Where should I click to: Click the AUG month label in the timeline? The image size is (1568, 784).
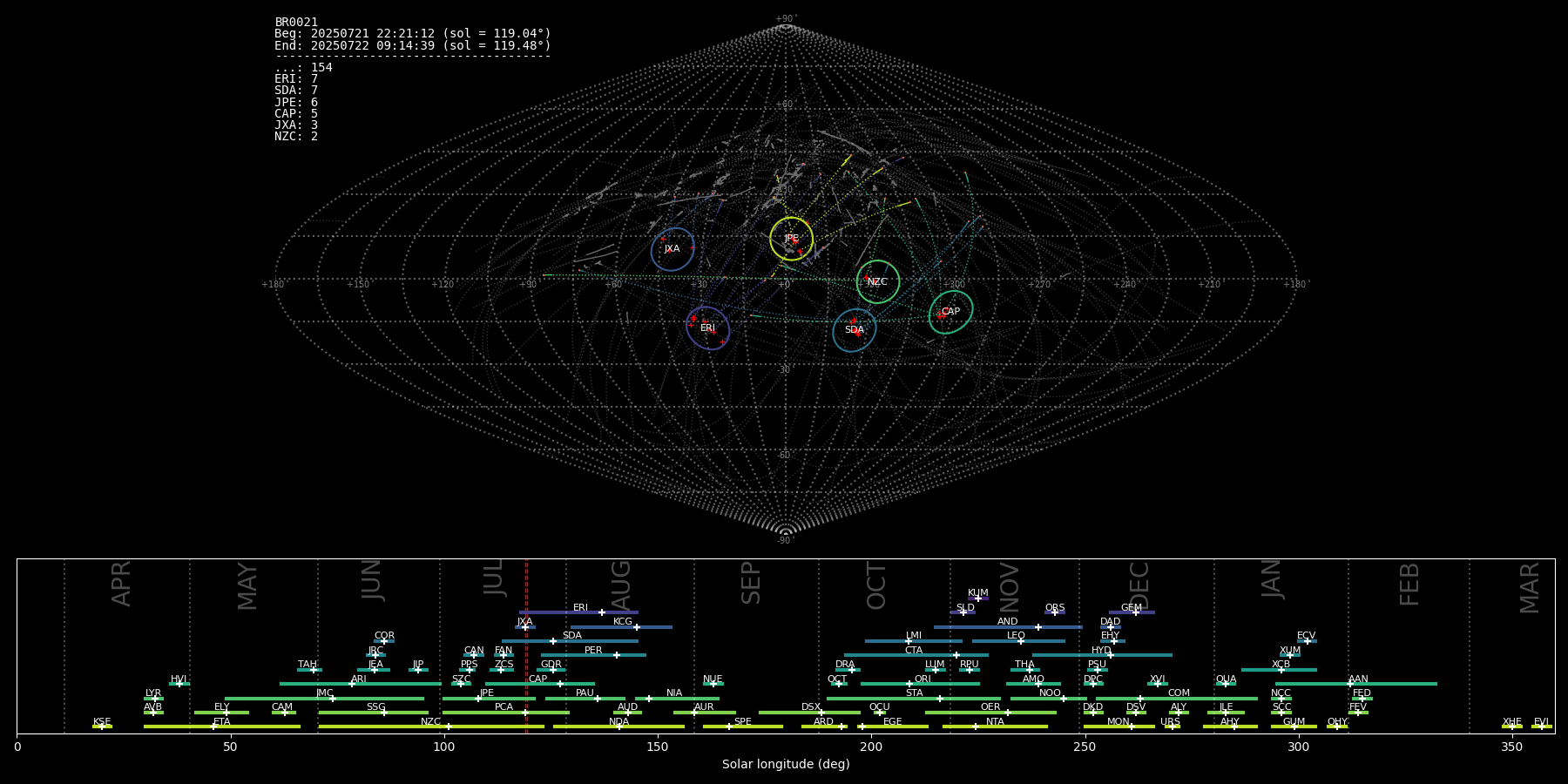[620, 586]
